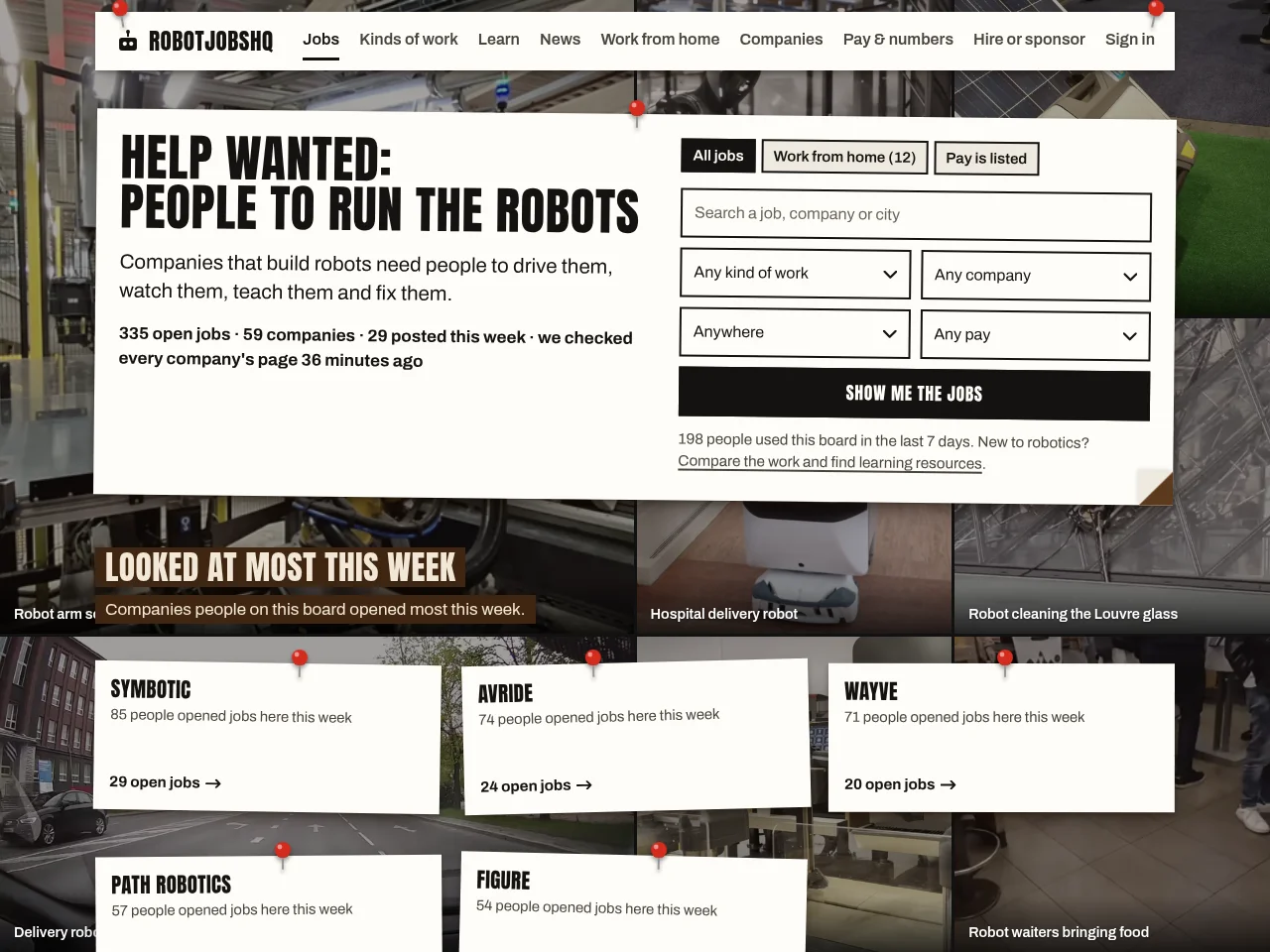Open the Avride company card title

point(506,693)
